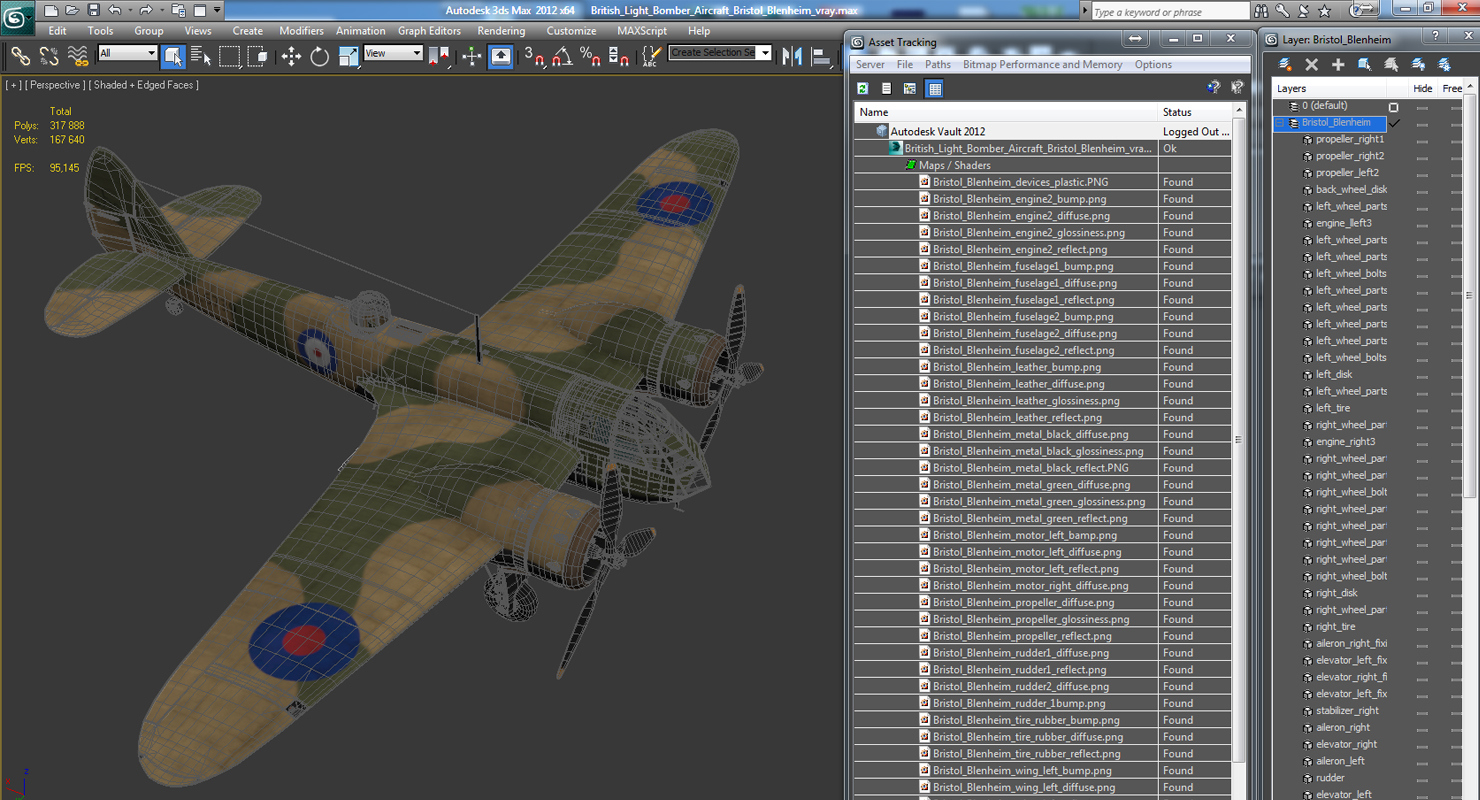Open the Graph Editors menu

click(429, 31)
